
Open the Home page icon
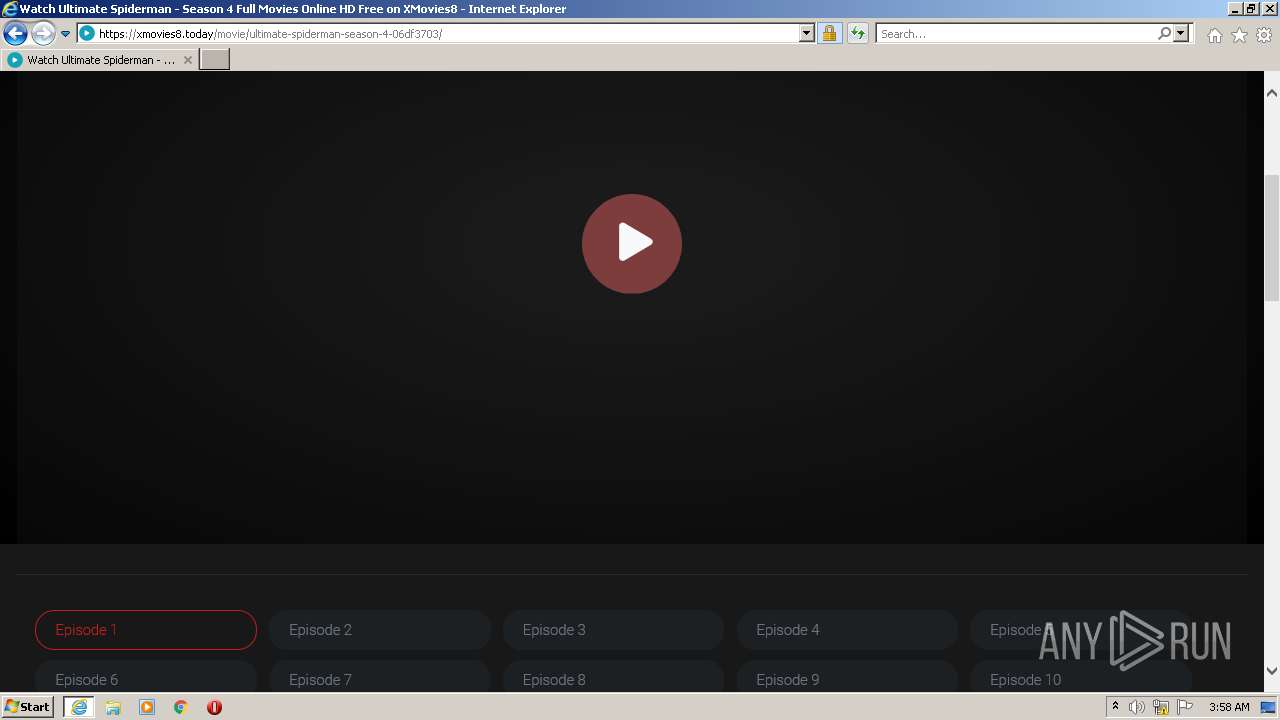pyautogui.click(x=1214, y=35)
